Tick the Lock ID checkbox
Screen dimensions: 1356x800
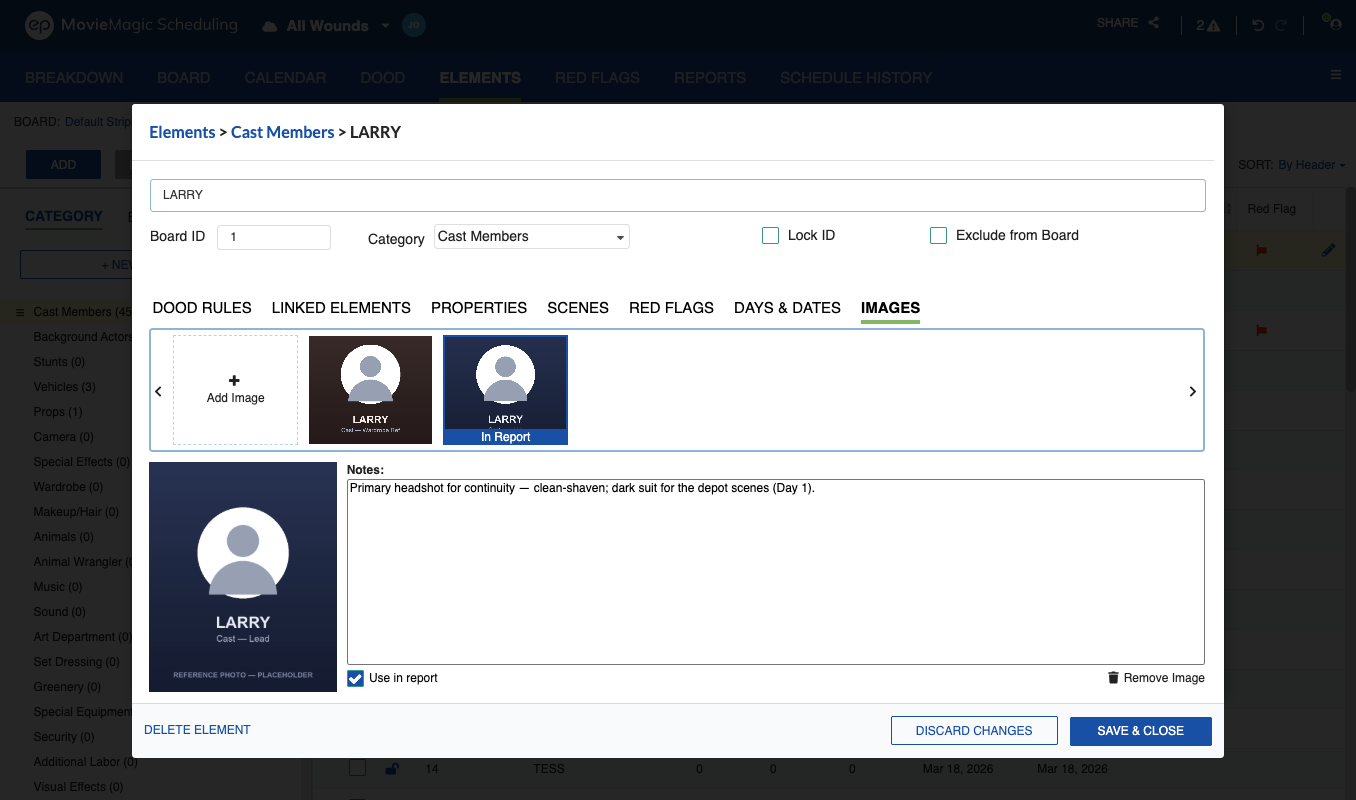[770, 236]
